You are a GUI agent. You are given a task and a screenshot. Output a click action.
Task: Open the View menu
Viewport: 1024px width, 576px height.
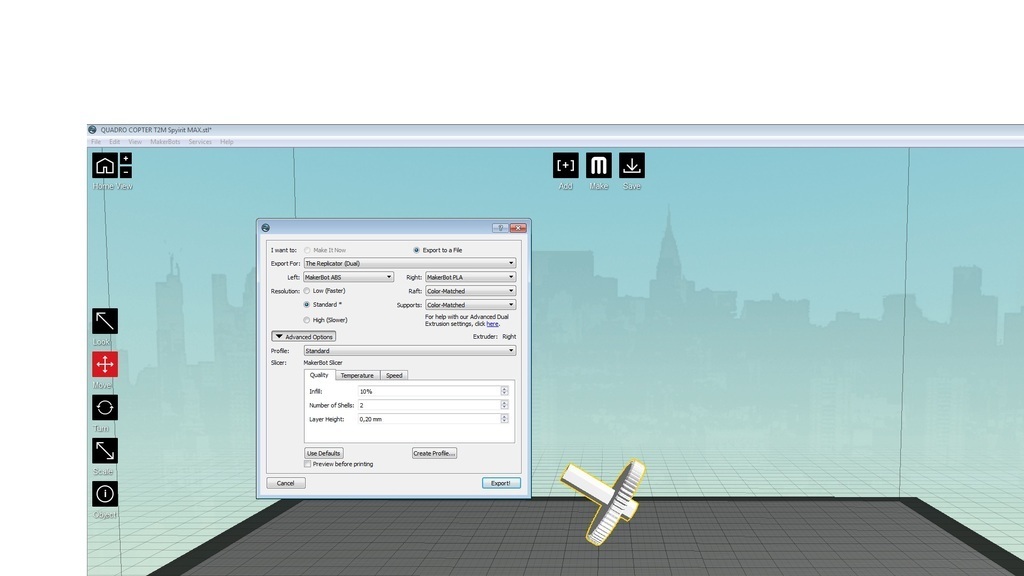pos(135,142)
